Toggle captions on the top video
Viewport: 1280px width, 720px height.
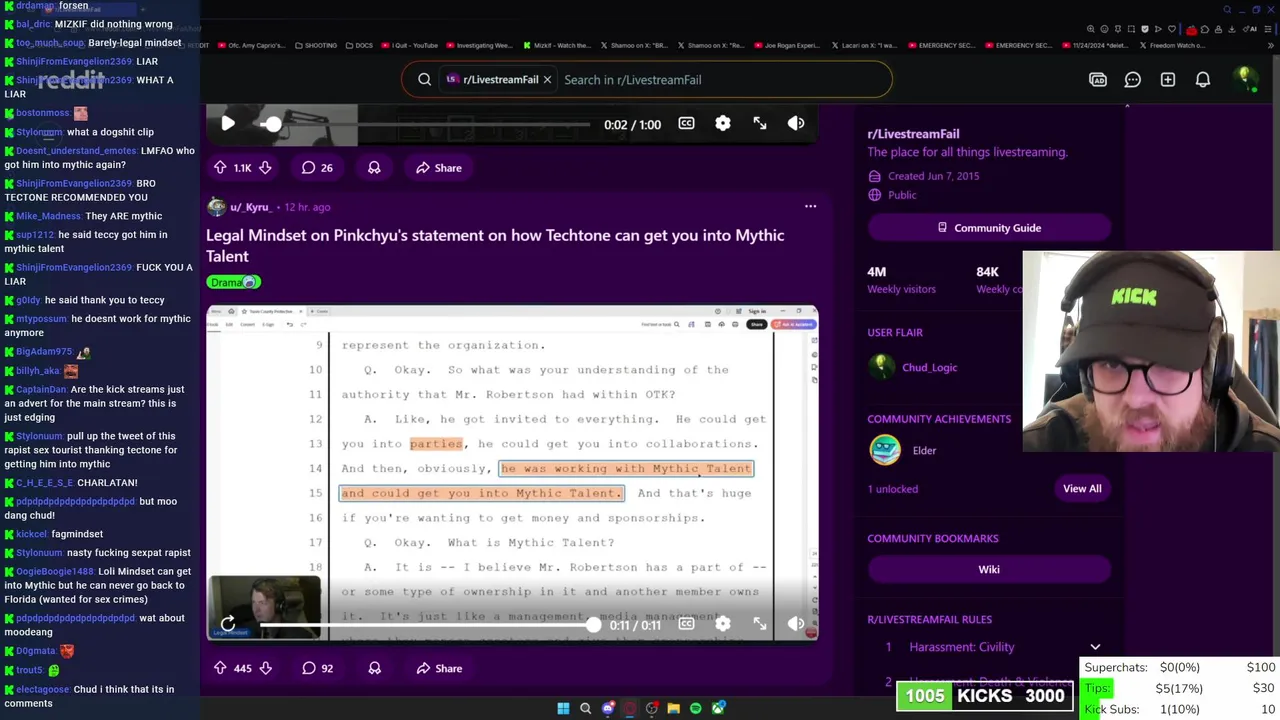pos(686,124)
